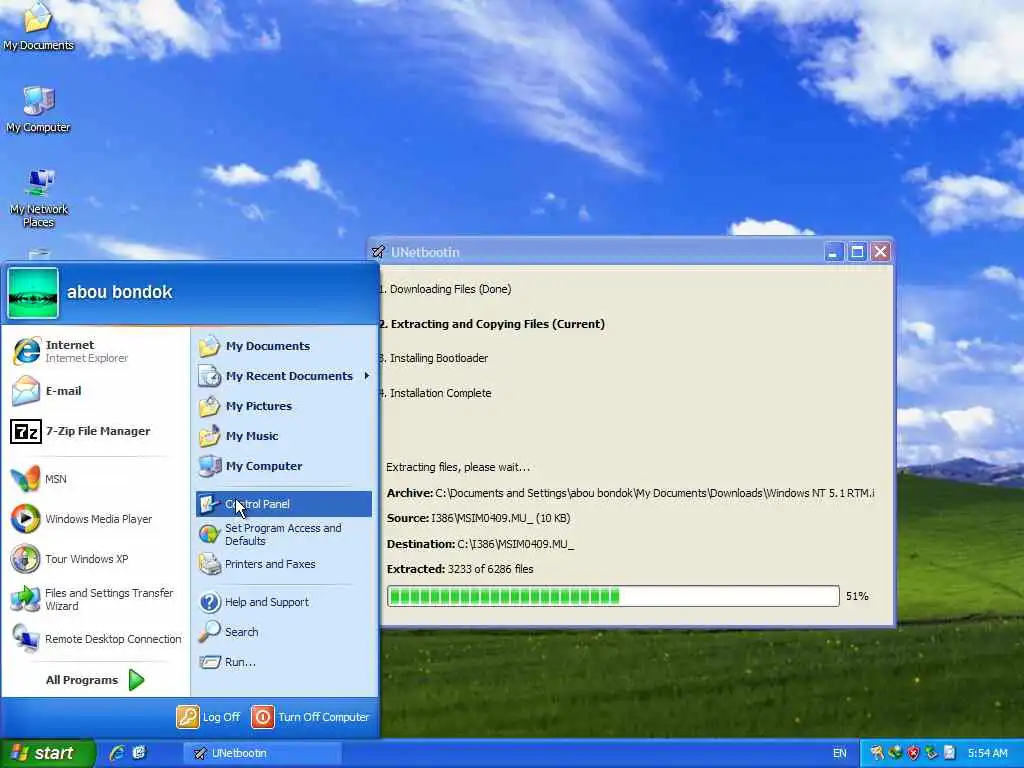The image size is (1024, 768).
Task: Click first system tray icon beside EN
Action: click(x=877, y=753)
